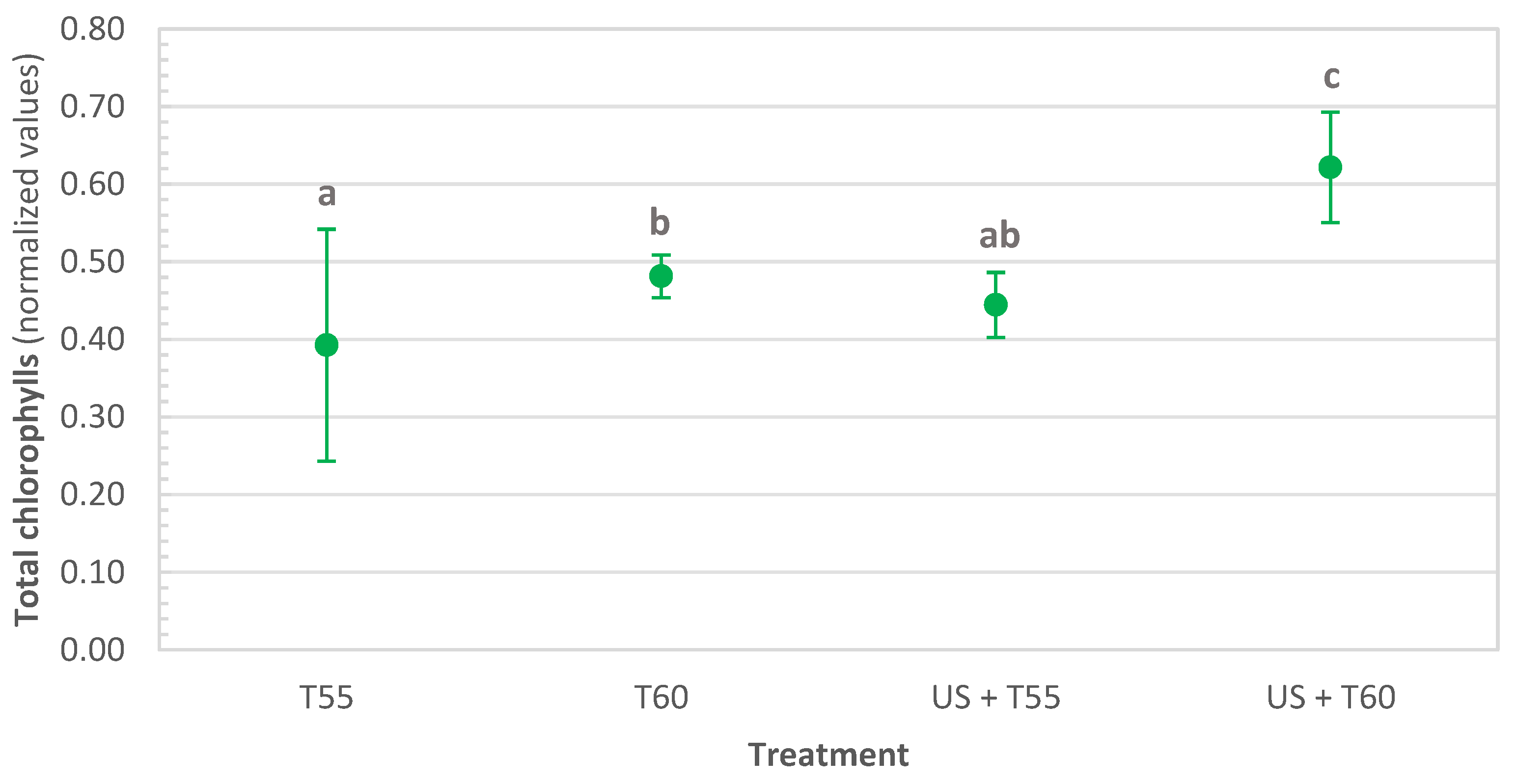Click the US + T55 data point
The image size is (1517, 784).
coord(995,304)
